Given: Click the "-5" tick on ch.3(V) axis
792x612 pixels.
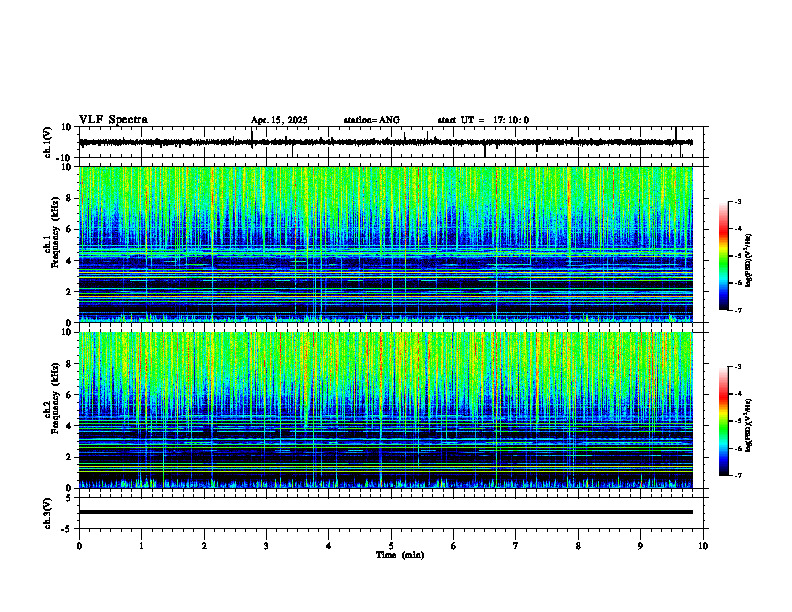Looking at the screenshot, I should pyautogui.click(x=68, y=529).
